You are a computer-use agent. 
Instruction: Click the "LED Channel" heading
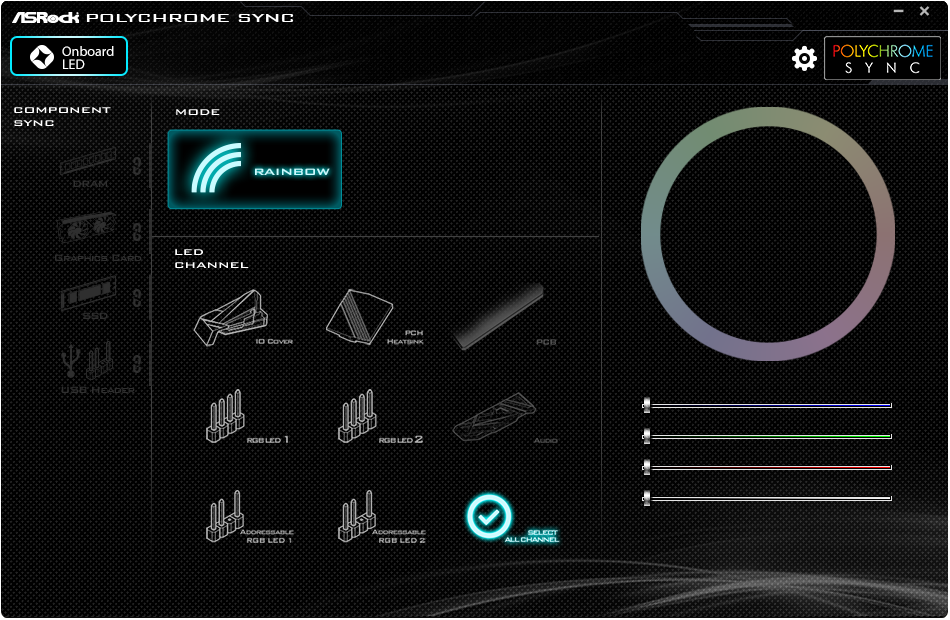211,258
